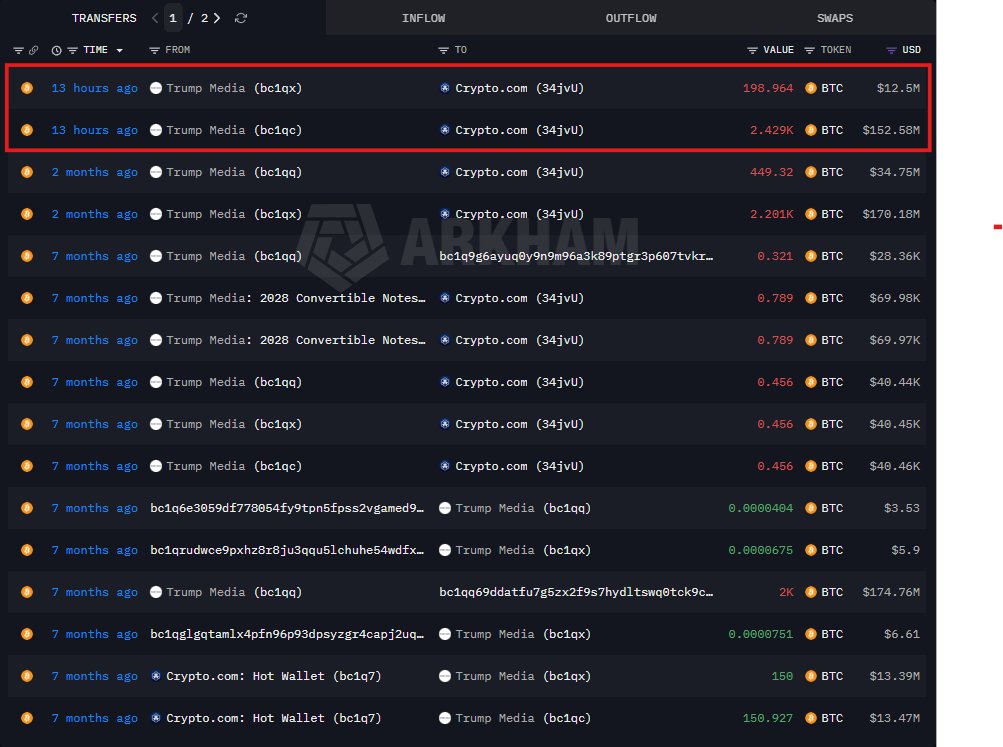Open Trump Media (bc1qx) recipient of 150 BTC
The height and width of the screenshot is (747, 1003).
tap(515, 676)
